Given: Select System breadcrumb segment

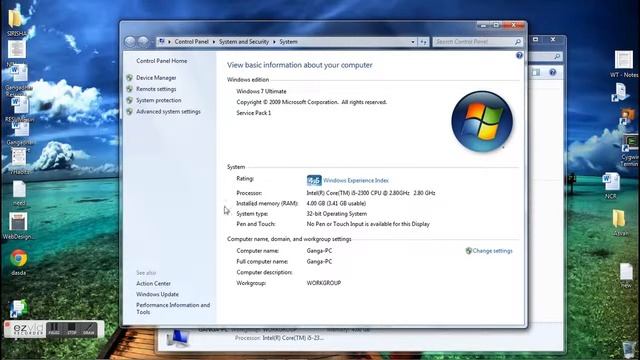Looking at the screenshot, I should [289, 42].
